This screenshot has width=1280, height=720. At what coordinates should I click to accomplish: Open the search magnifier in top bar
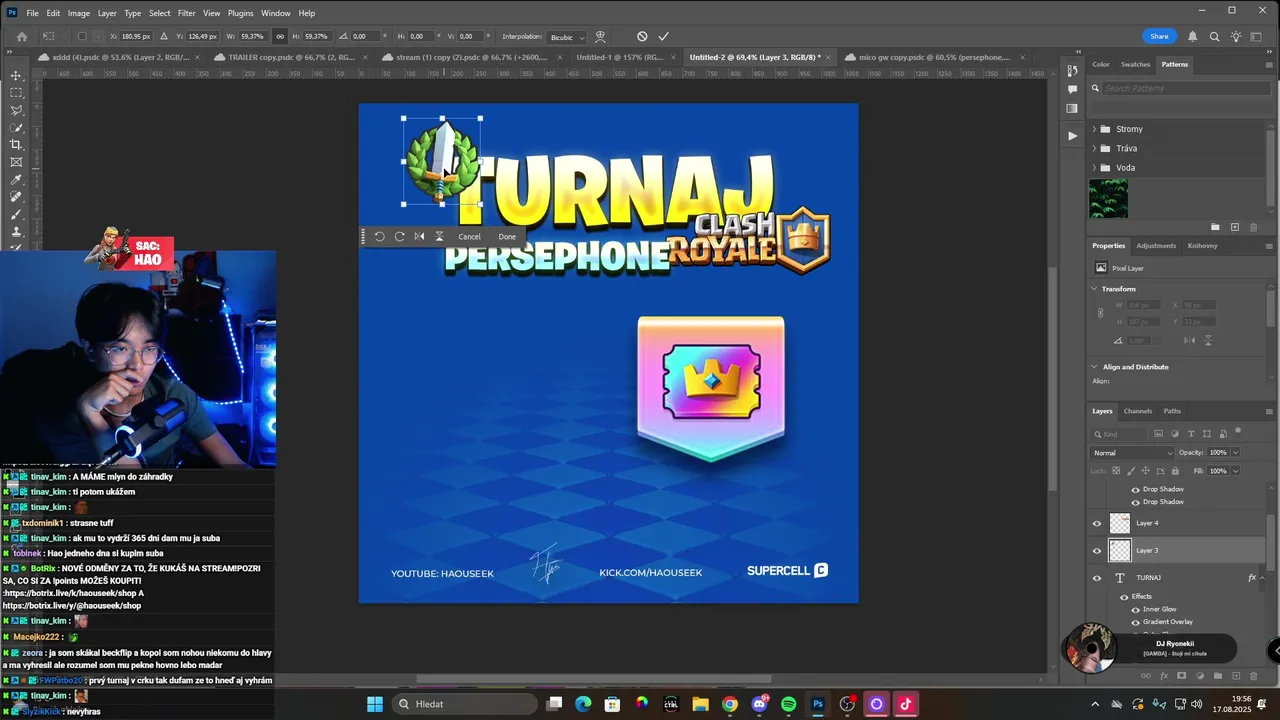(x=1214, y=36)
